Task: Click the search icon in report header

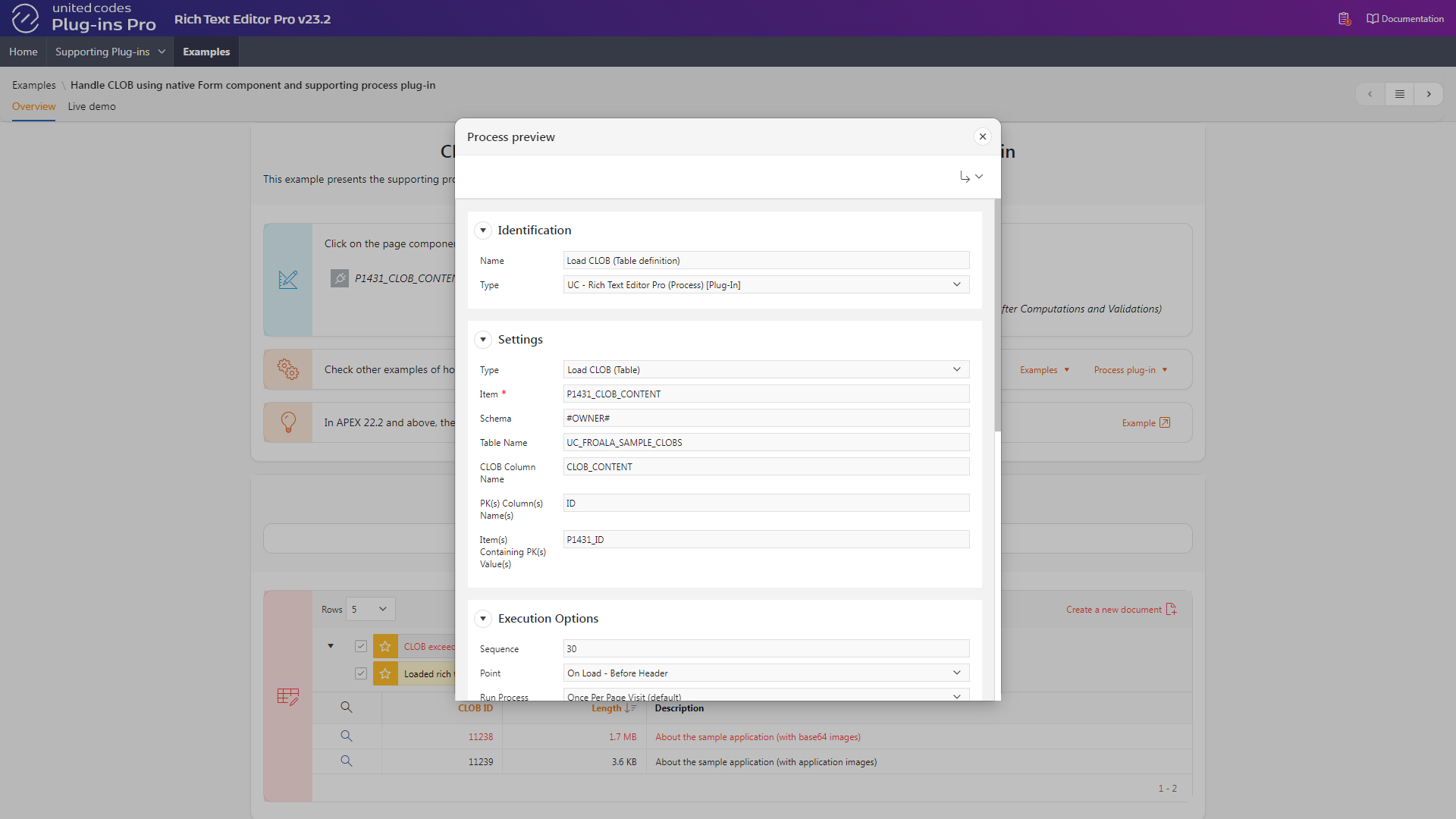Action: (x=347, y=708)
